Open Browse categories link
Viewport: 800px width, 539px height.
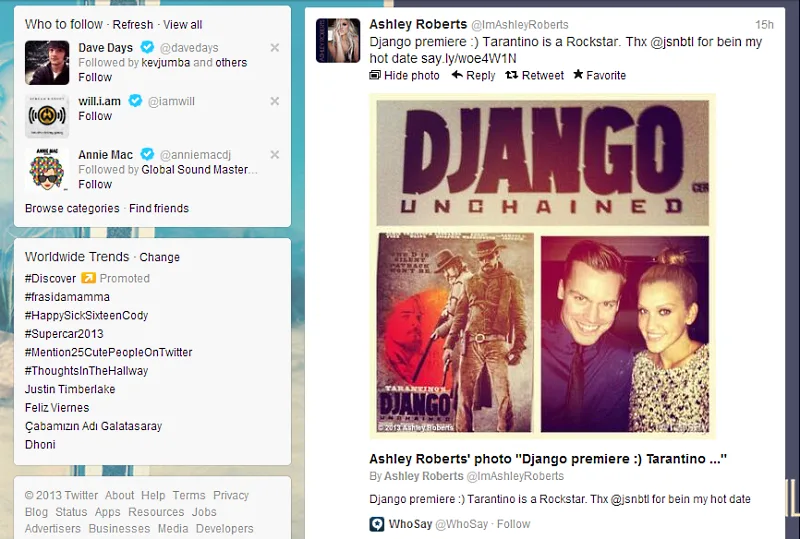point(72,208)
